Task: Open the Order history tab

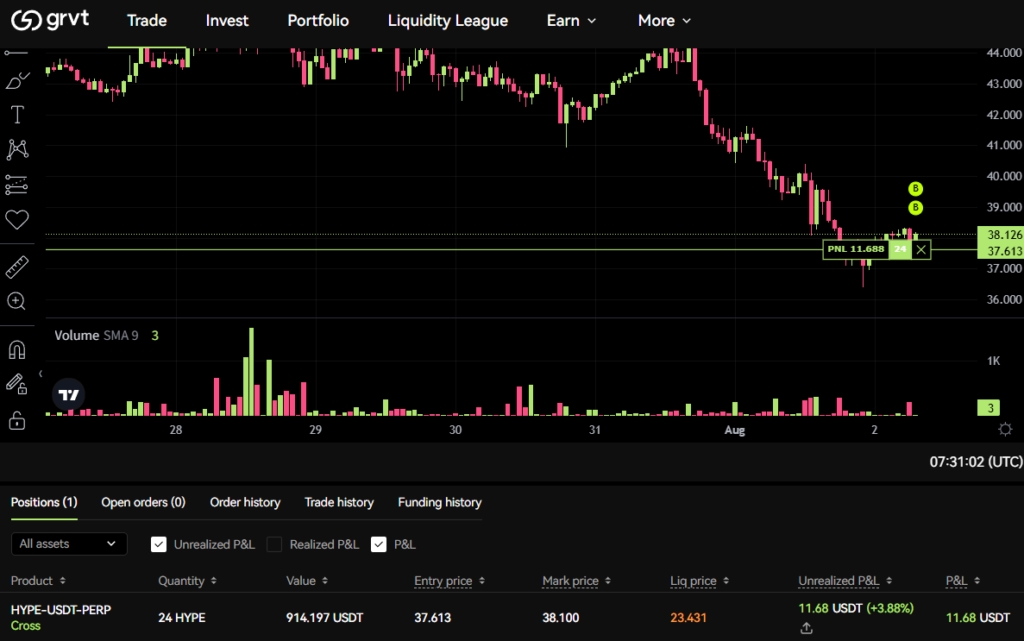Action: (x=245, y=503)
